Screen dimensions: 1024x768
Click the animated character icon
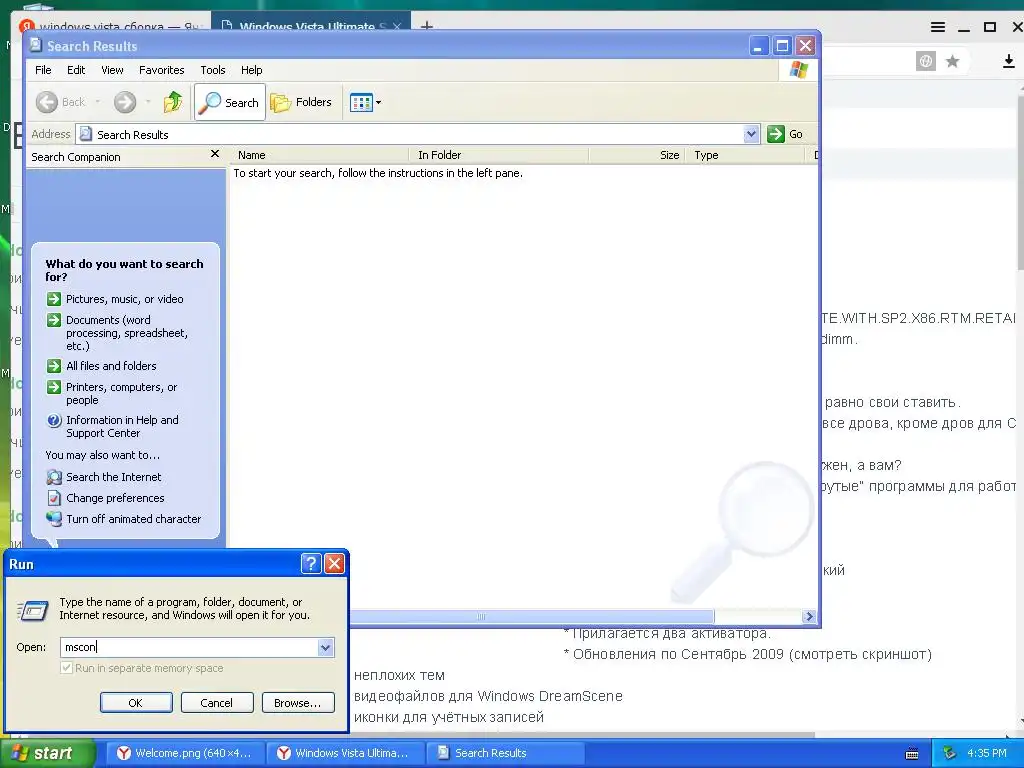tap(54, 519)
